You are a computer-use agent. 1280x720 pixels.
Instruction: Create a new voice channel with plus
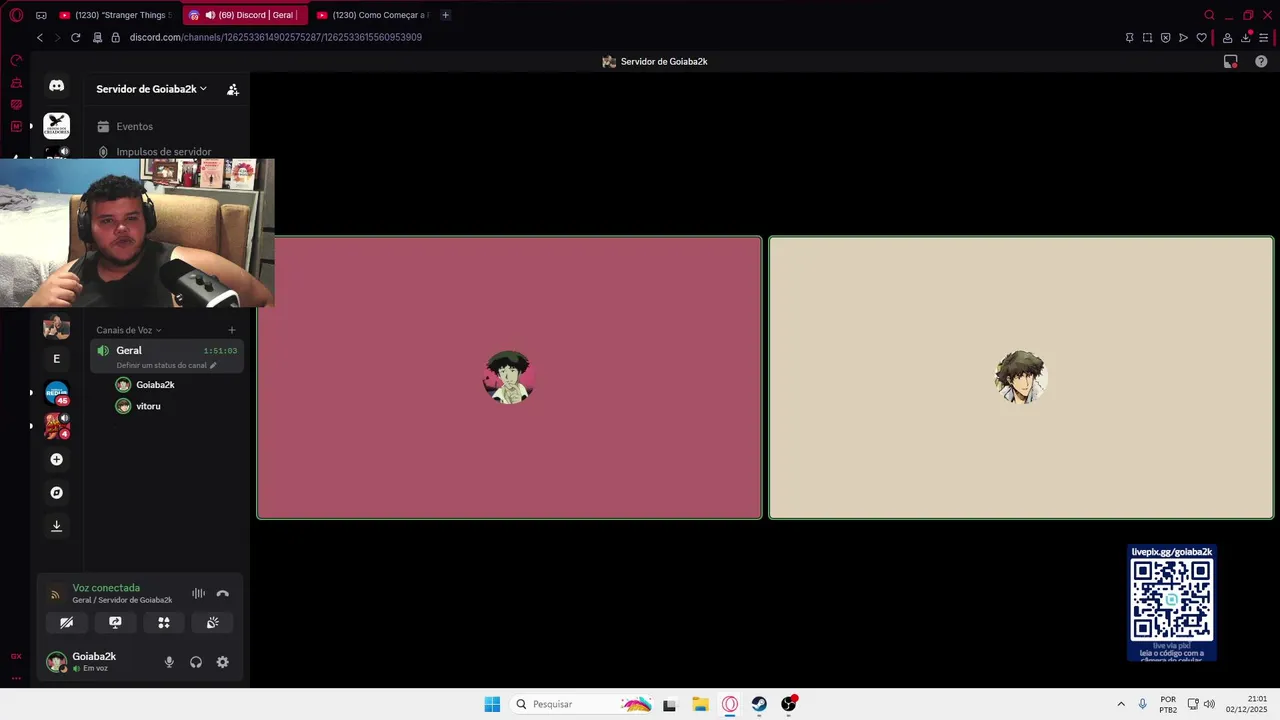coord(232,330)
